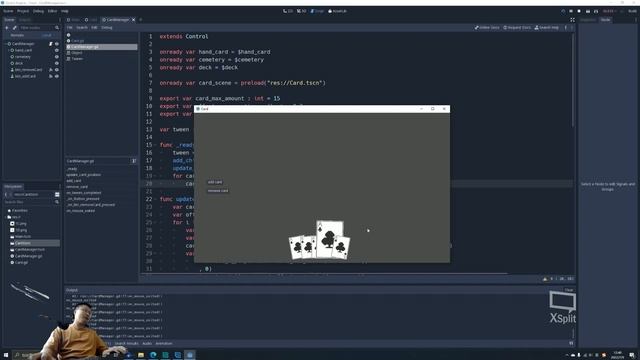This screenshot has width=640, height=360.
Task: Click the large ace of clubs card
Action: point(330,238)
